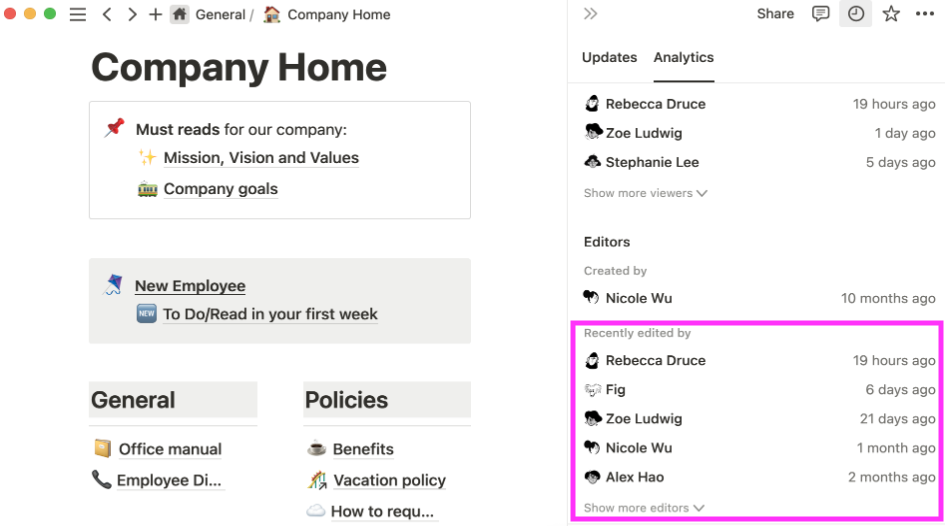945x526 pixels.
Task: Collapse the side panel with double chevron
Action: click(591, 14)
